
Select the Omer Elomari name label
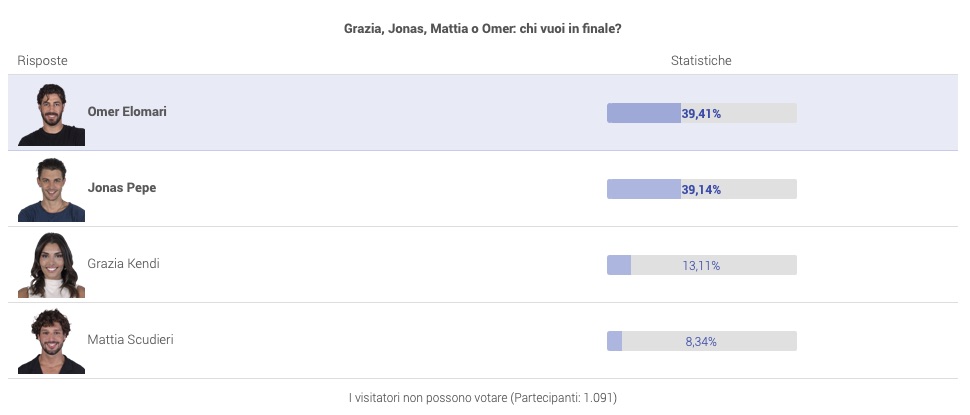(127, 112)
